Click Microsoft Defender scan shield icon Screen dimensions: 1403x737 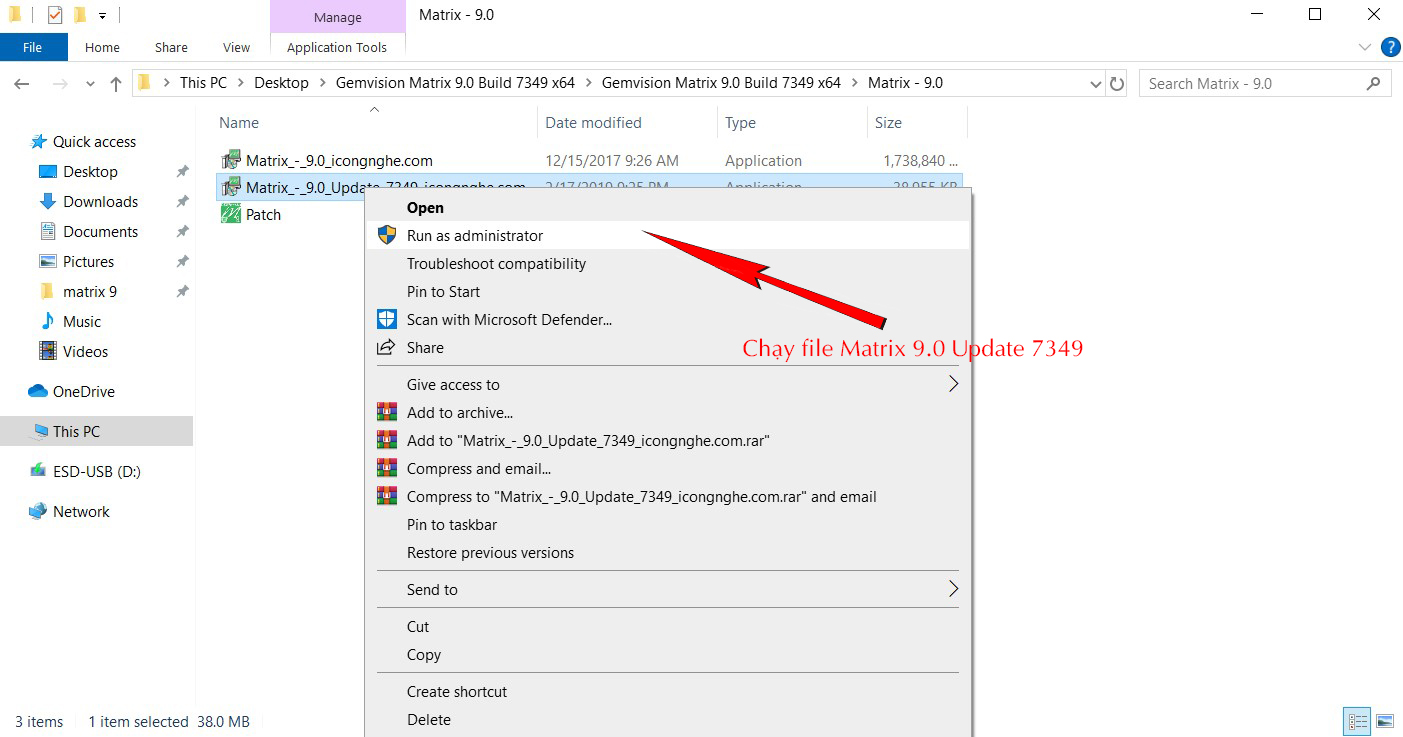point(386,319)
